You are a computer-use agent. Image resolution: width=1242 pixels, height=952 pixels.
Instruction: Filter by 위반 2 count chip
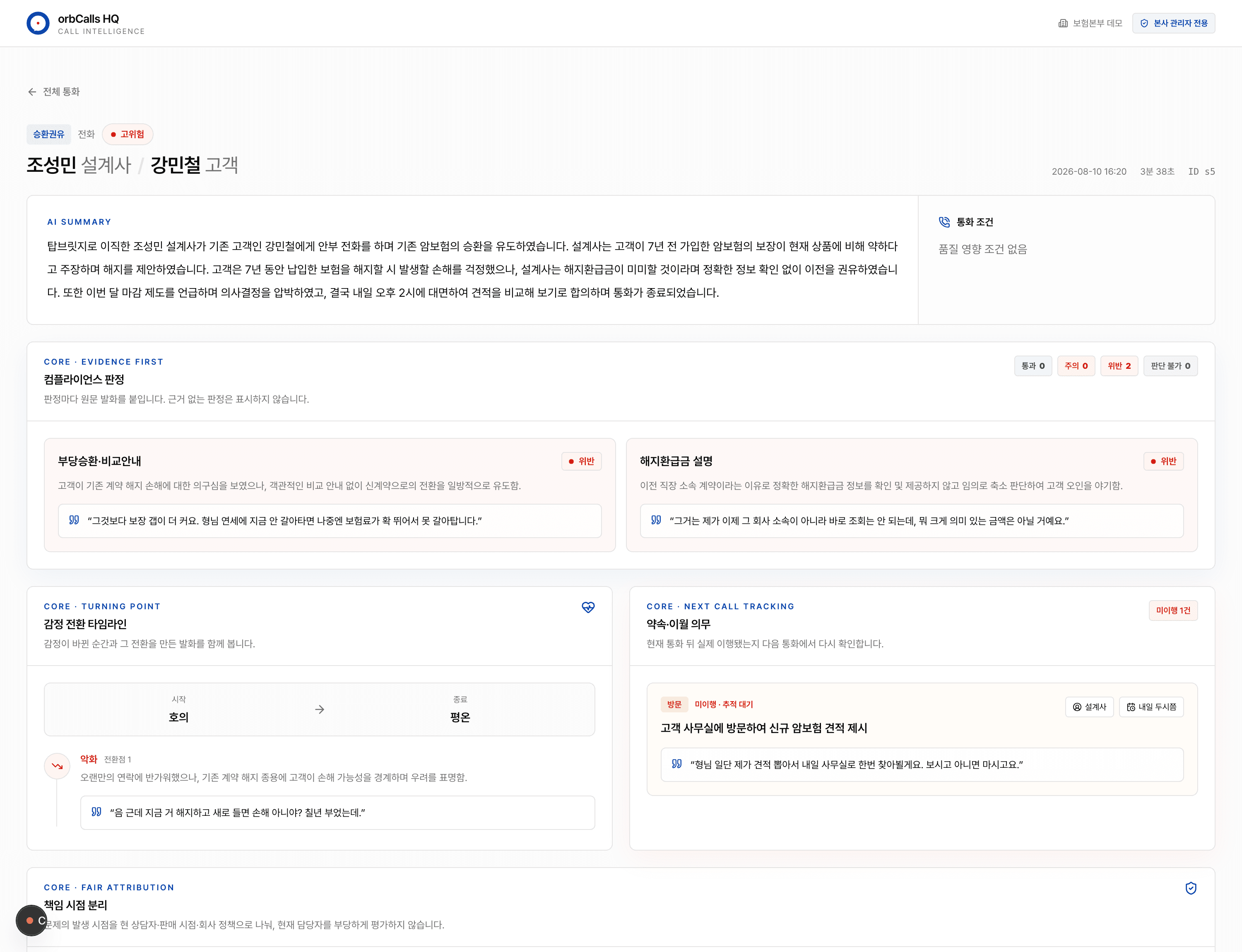click(1119, 366)
